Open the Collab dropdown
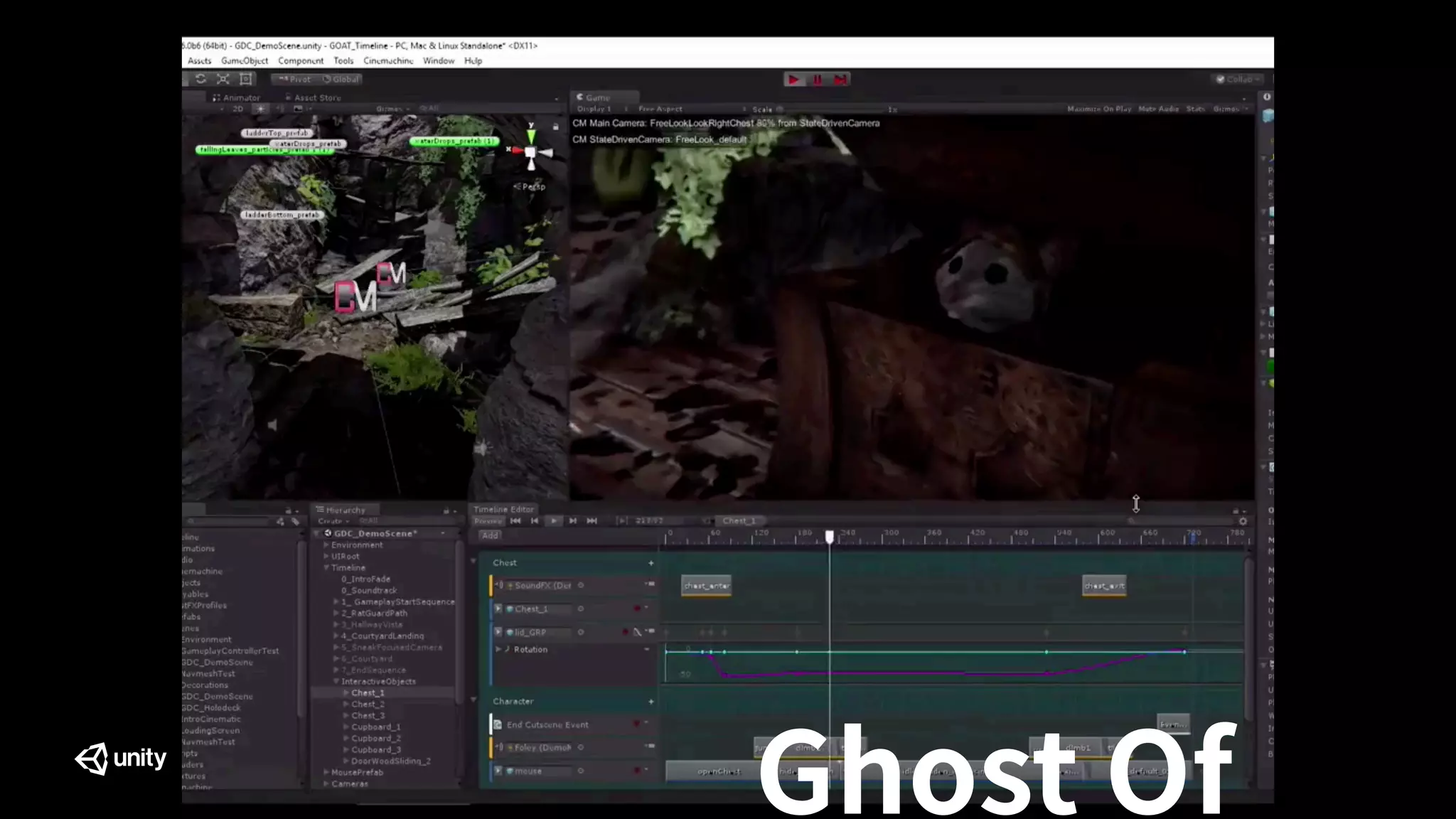The height and width of the screenshot is (819, 1456). (x=1238, y=79)
